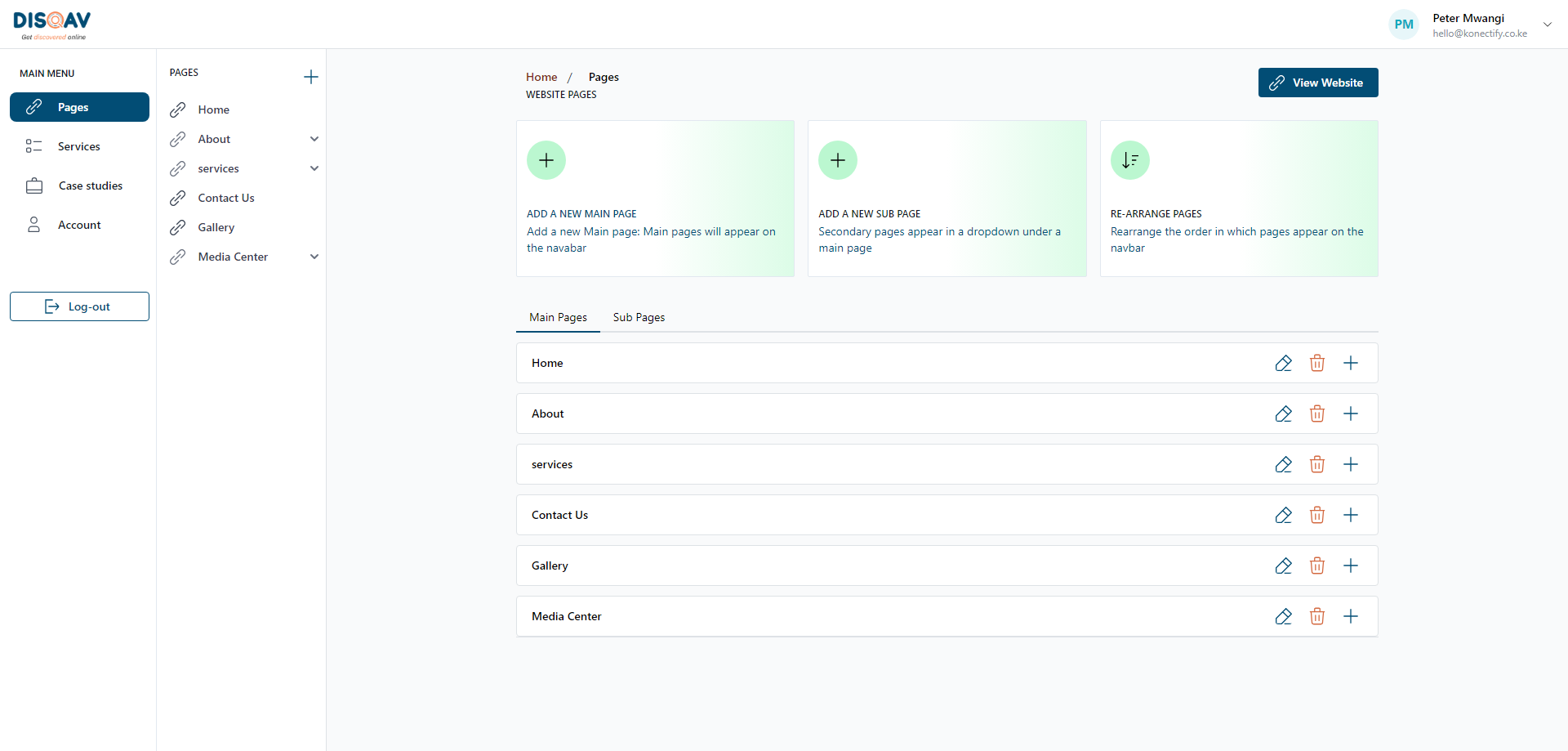1568x751 pixels.
Task: Go to Home via breadcrumb link
Action: (541, 77)
